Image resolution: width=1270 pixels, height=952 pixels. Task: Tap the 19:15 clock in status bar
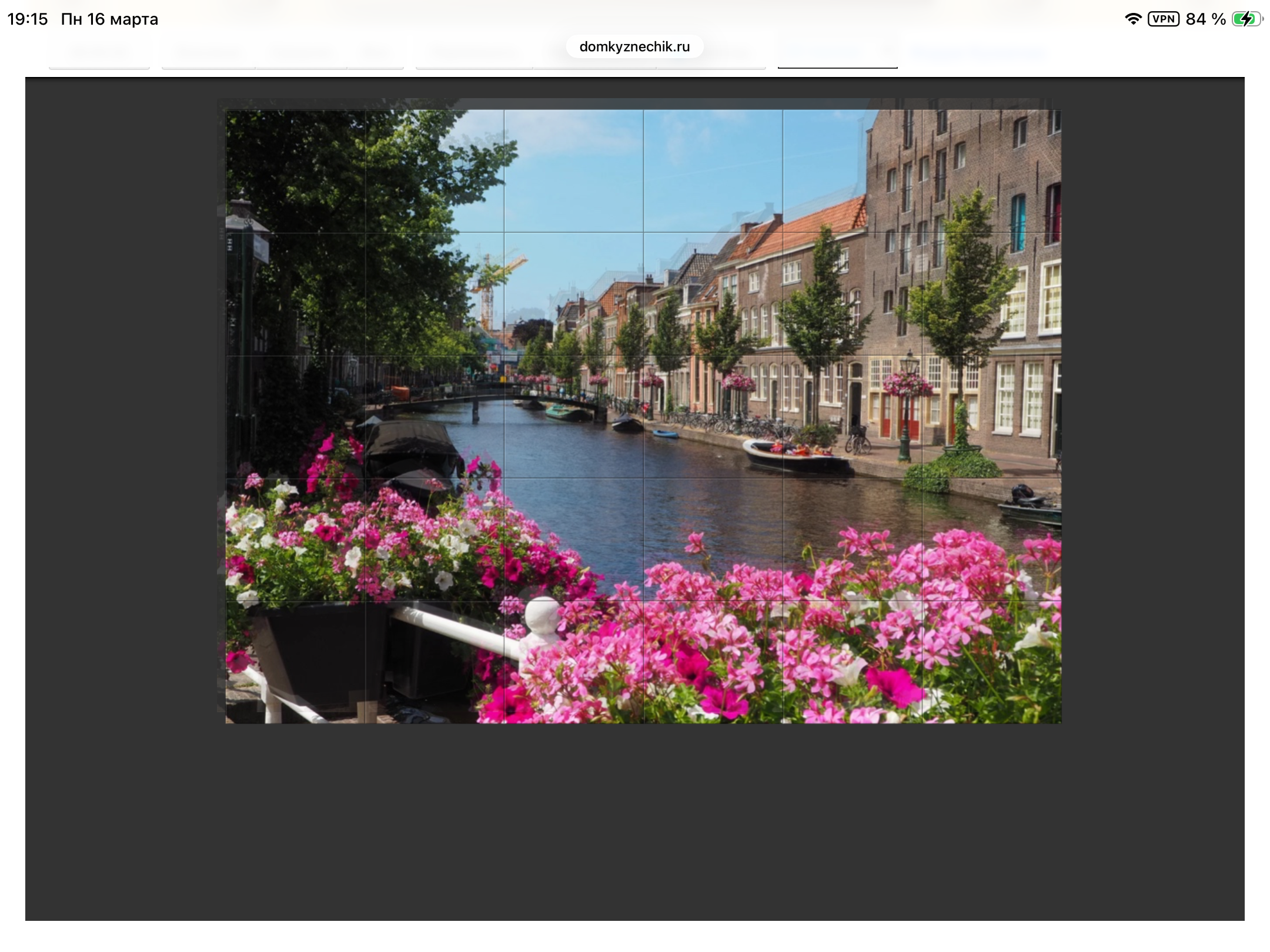pyautogui.click(x=28, y=19)
